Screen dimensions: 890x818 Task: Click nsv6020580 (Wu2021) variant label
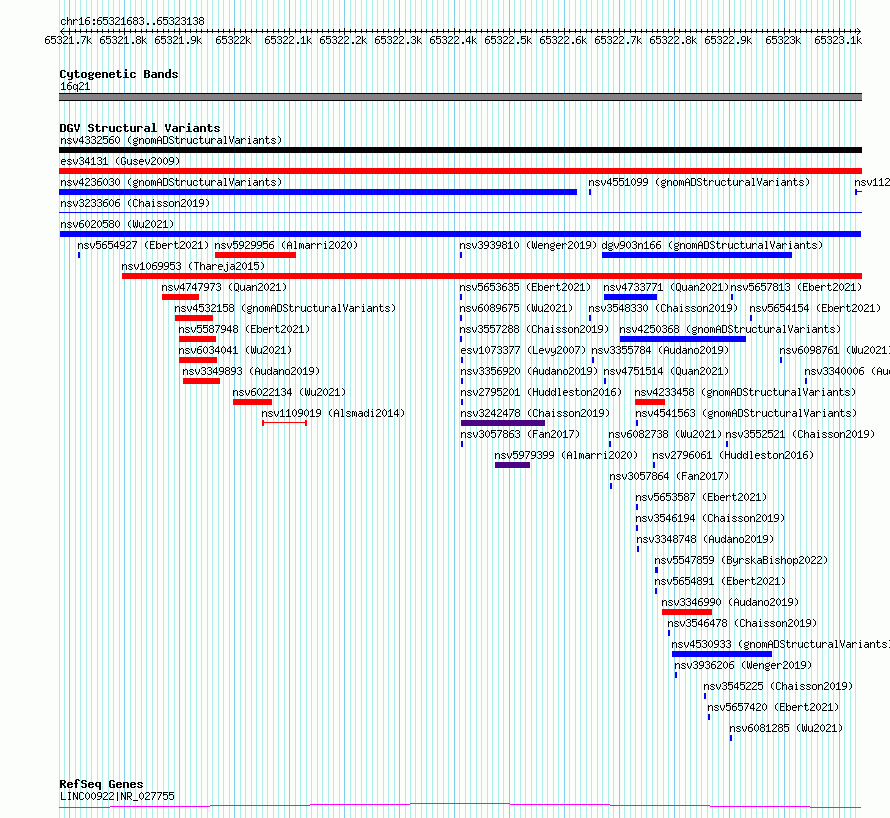(117, 224)
